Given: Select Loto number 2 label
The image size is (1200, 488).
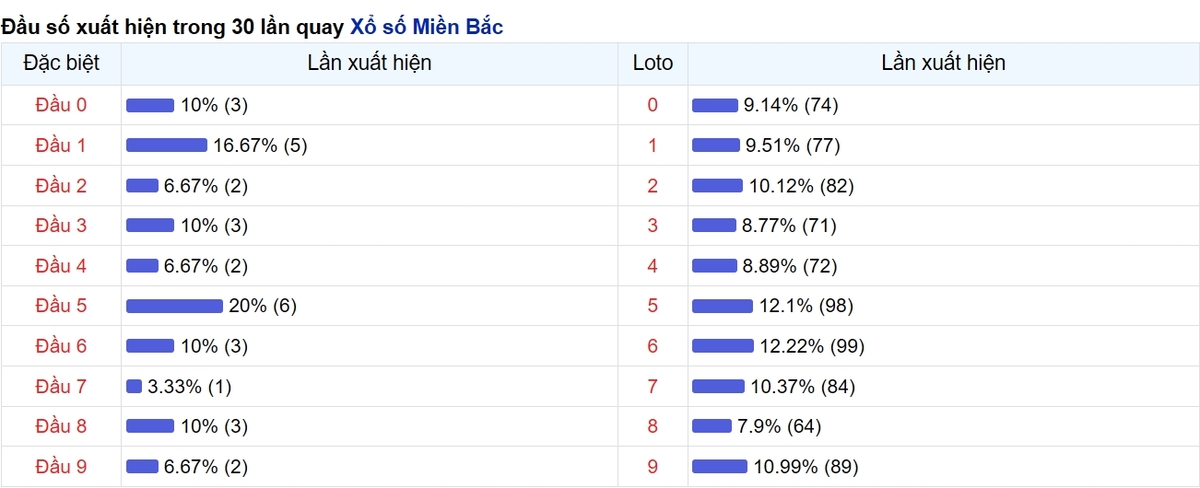Looking at the screenshot, I should pos(653,186).
